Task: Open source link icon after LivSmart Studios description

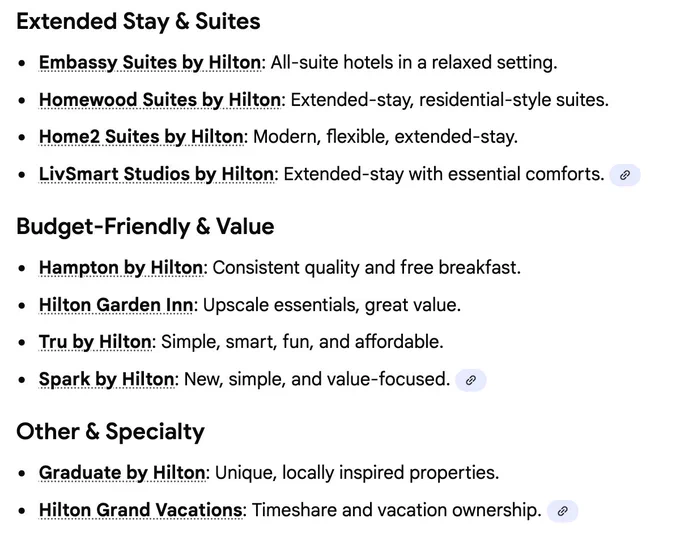Action: [x=624, y=175]
